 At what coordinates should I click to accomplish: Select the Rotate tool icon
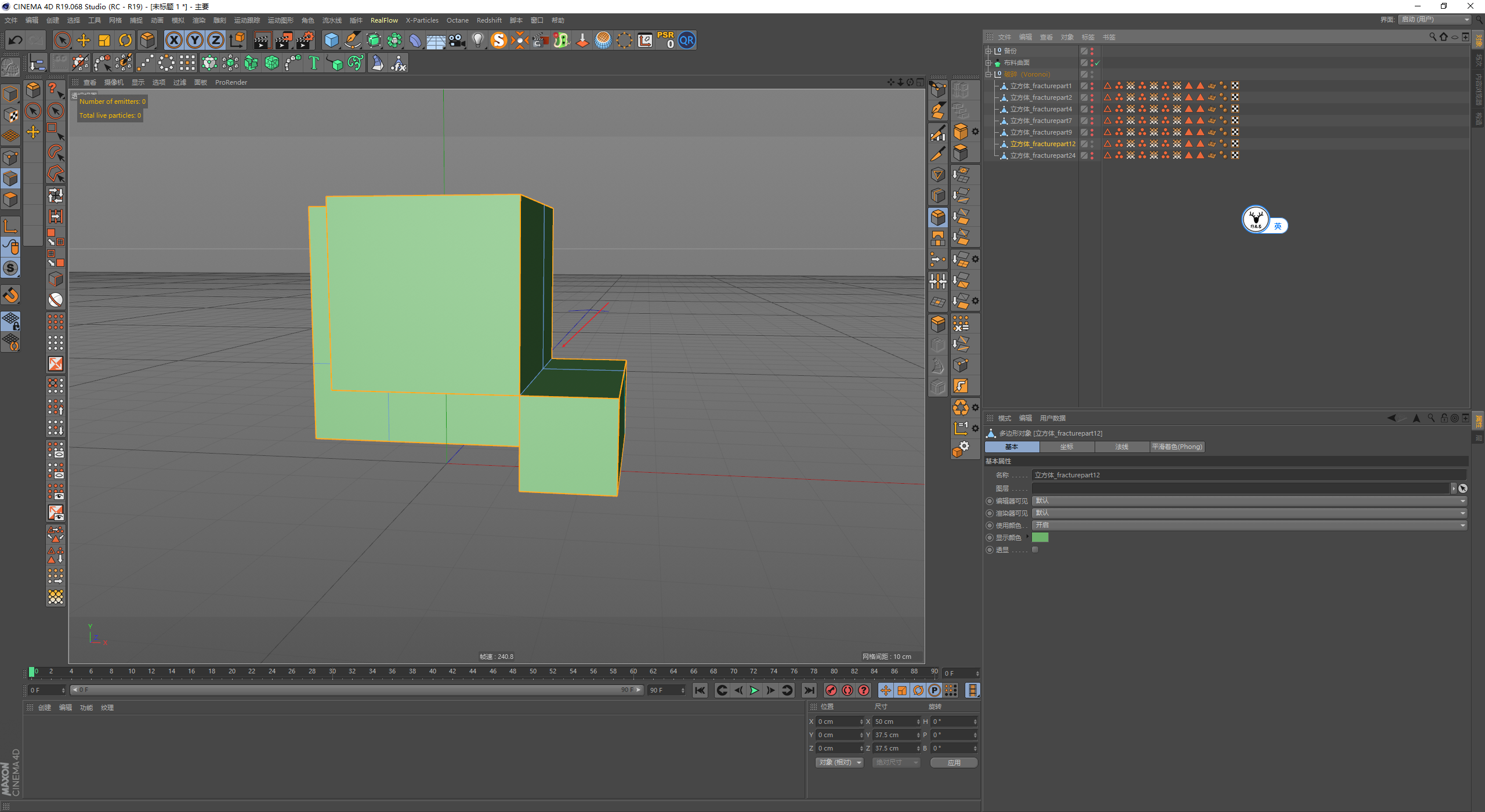[x=125, y=40]
